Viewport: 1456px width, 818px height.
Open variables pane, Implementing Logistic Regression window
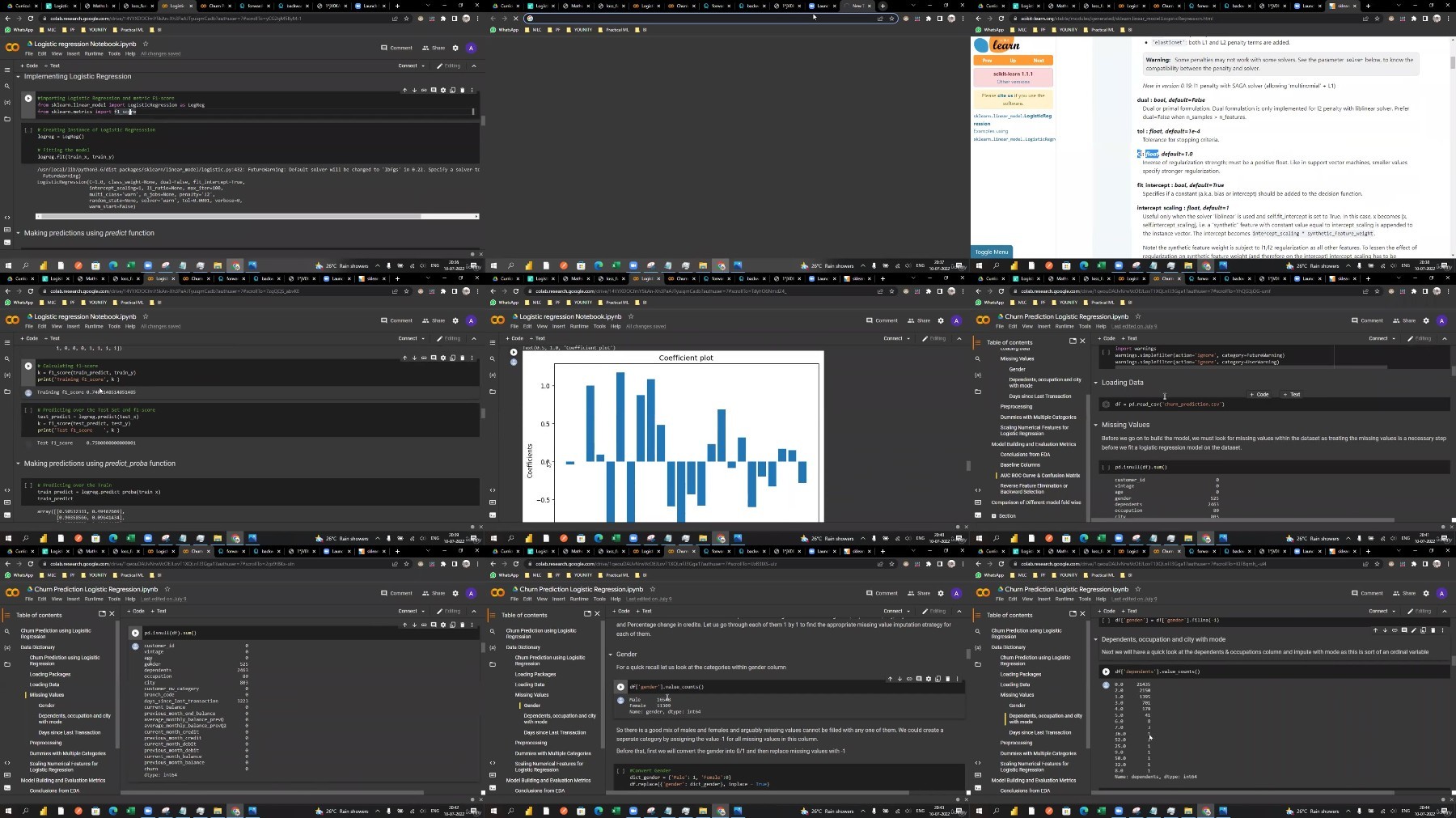pos(7,103)
